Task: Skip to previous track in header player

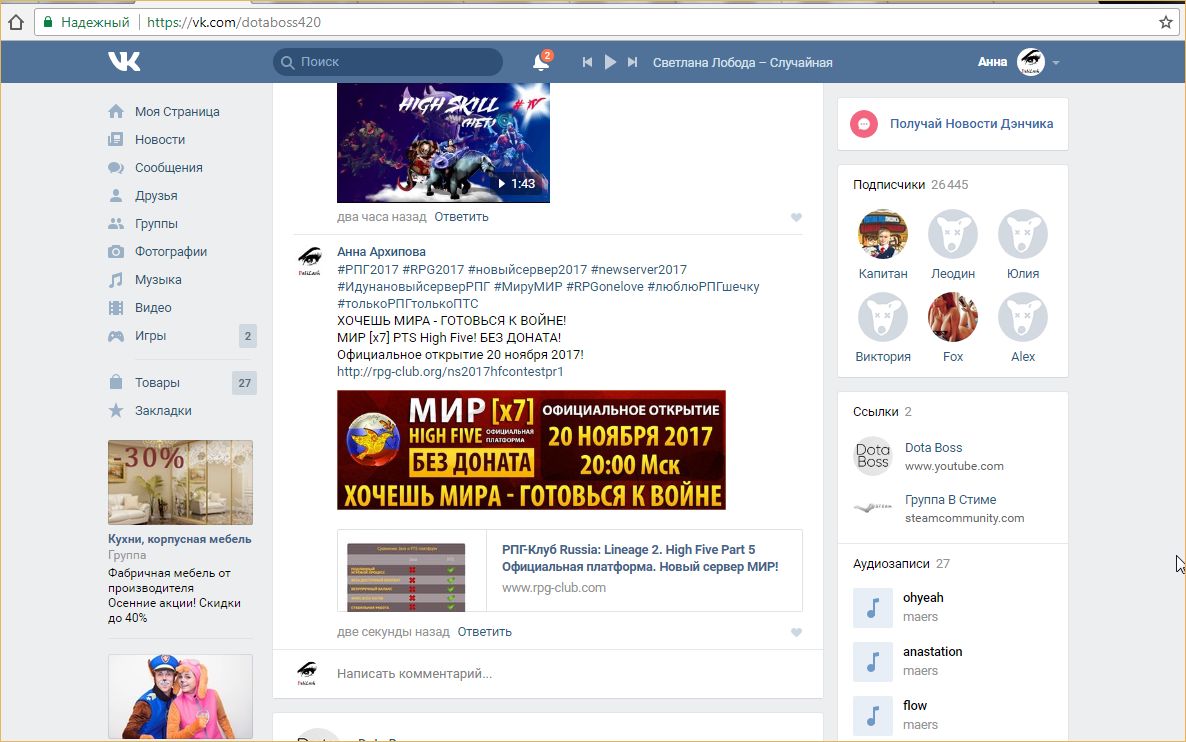Action: (588, 62)
